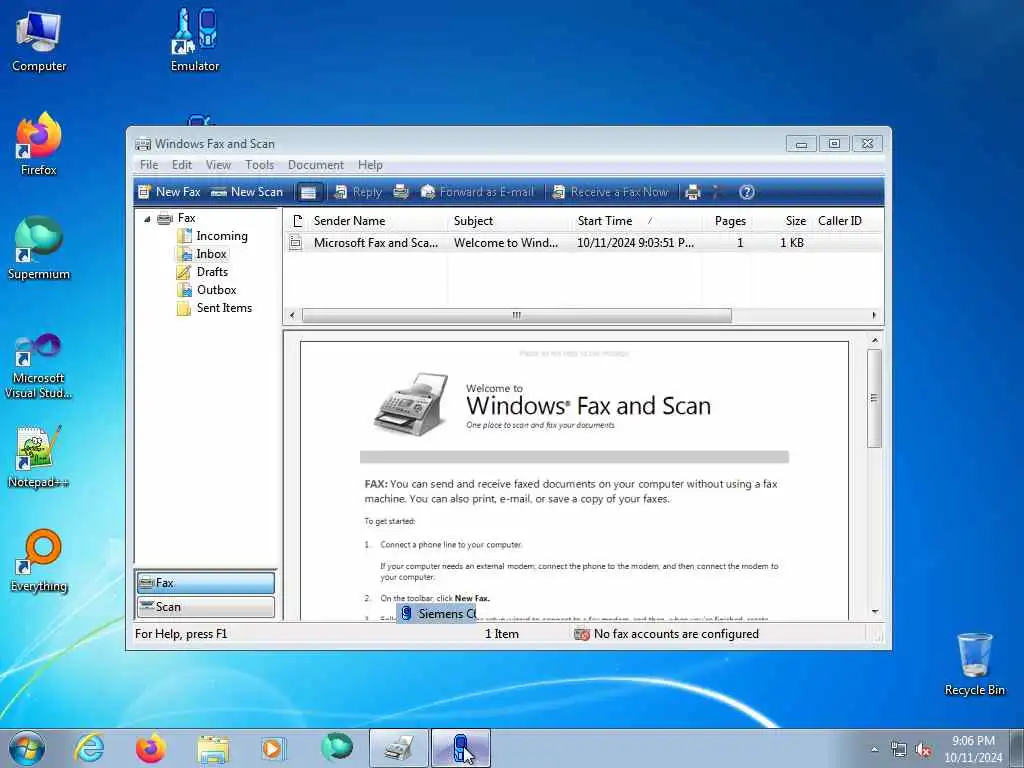Viewport: 1024px width, 768px height.
Task: Open the View menu
Action: coord(218,165)
